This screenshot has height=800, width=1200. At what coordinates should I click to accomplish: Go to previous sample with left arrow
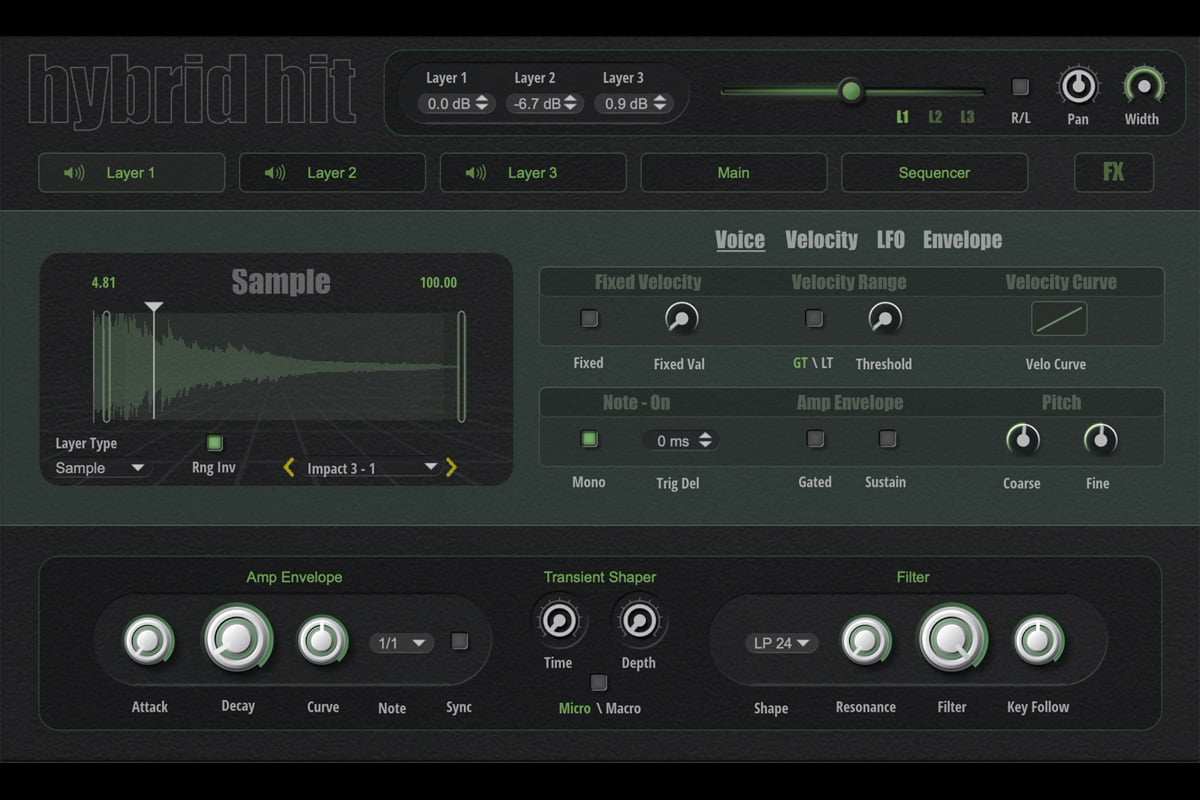289,467
